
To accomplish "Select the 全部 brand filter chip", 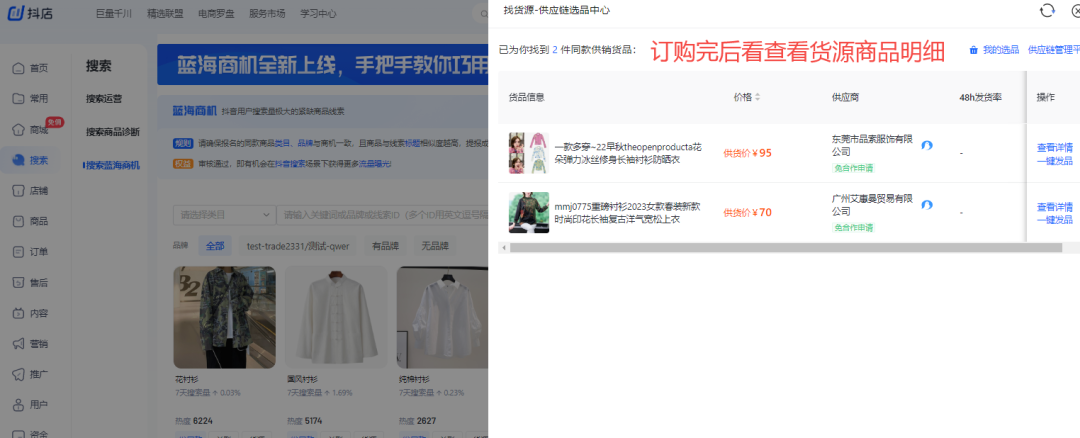I will (215, 246).
